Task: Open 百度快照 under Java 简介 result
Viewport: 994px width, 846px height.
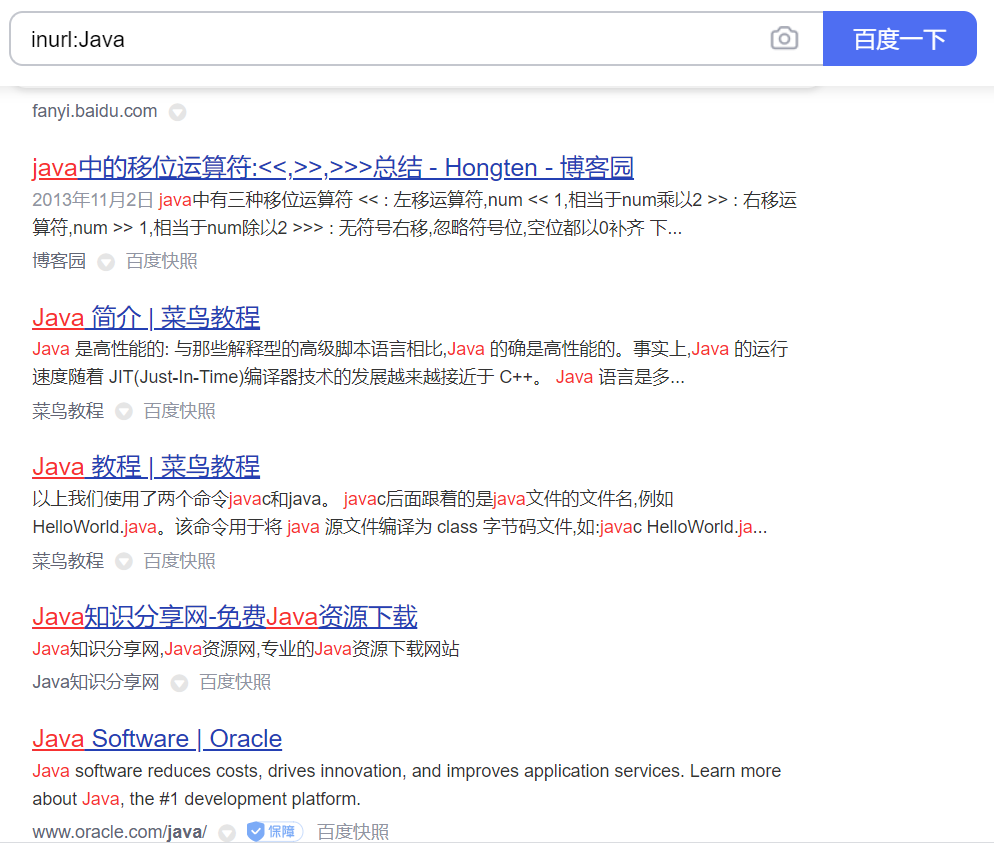Action: tap(179, 411)
